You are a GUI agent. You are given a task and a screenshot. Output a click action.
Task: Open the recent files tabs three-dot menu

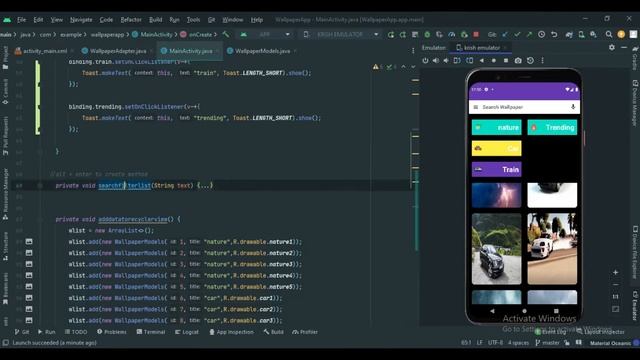(x=413, y=51)
